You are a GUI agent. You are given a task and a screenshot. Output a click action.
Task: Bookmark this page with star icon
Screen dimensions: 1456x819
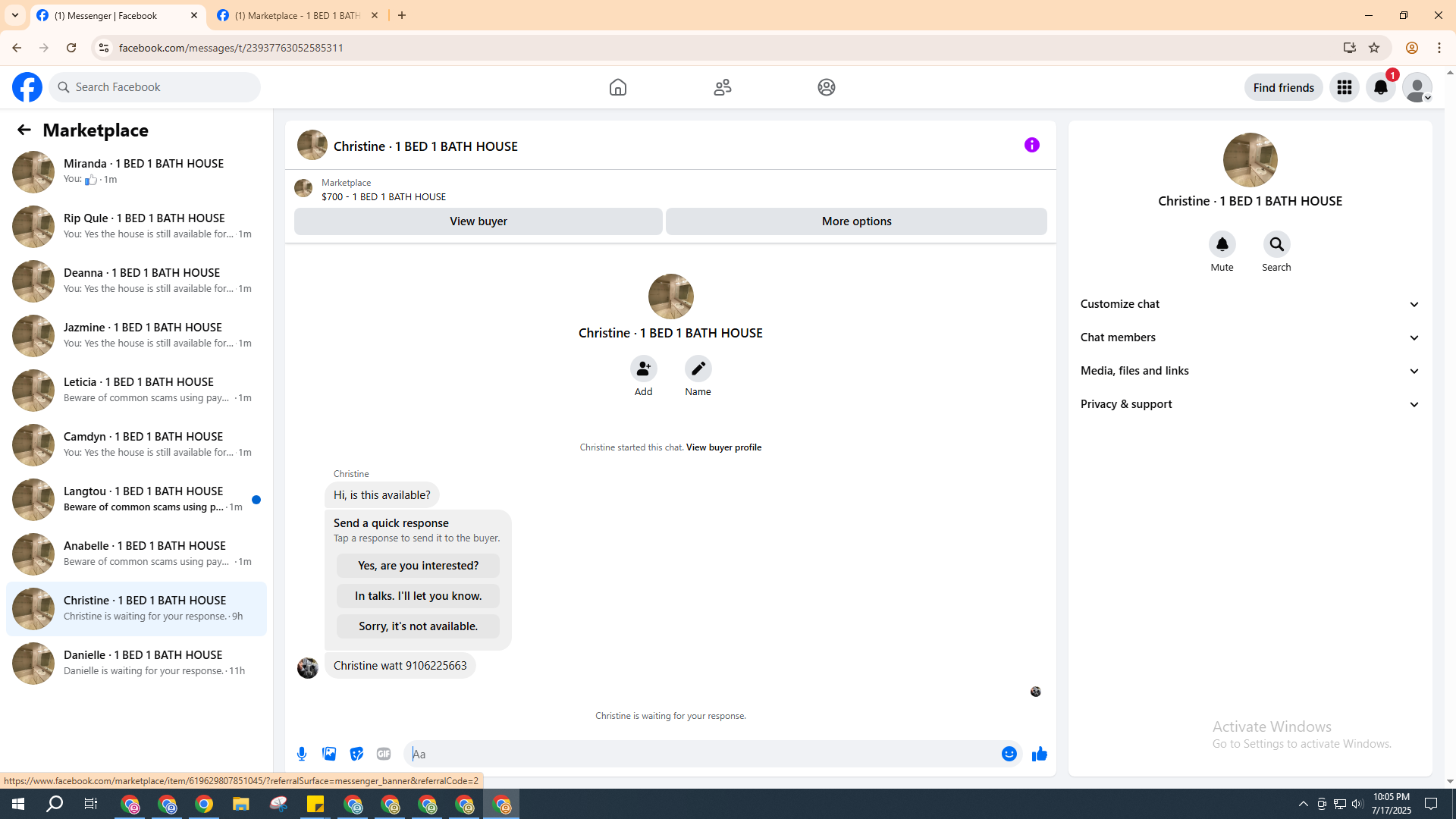click(1374, 48)
